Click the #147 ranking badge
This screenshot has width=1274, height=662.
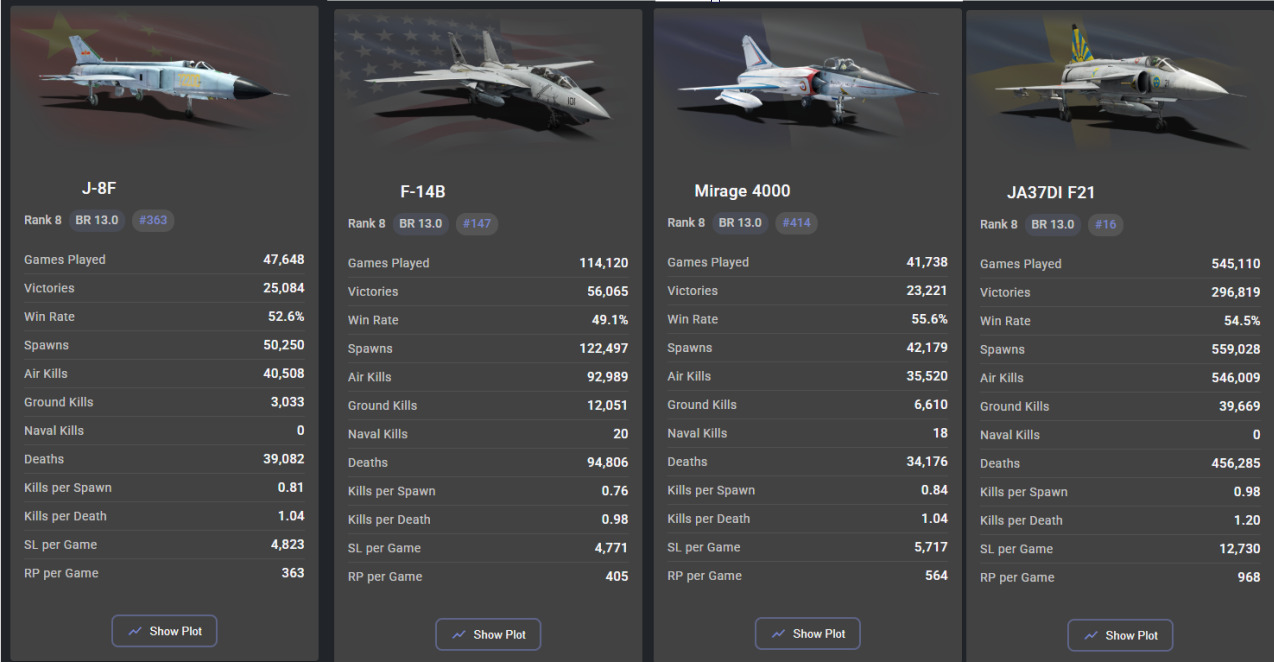[x=477, y=223]
